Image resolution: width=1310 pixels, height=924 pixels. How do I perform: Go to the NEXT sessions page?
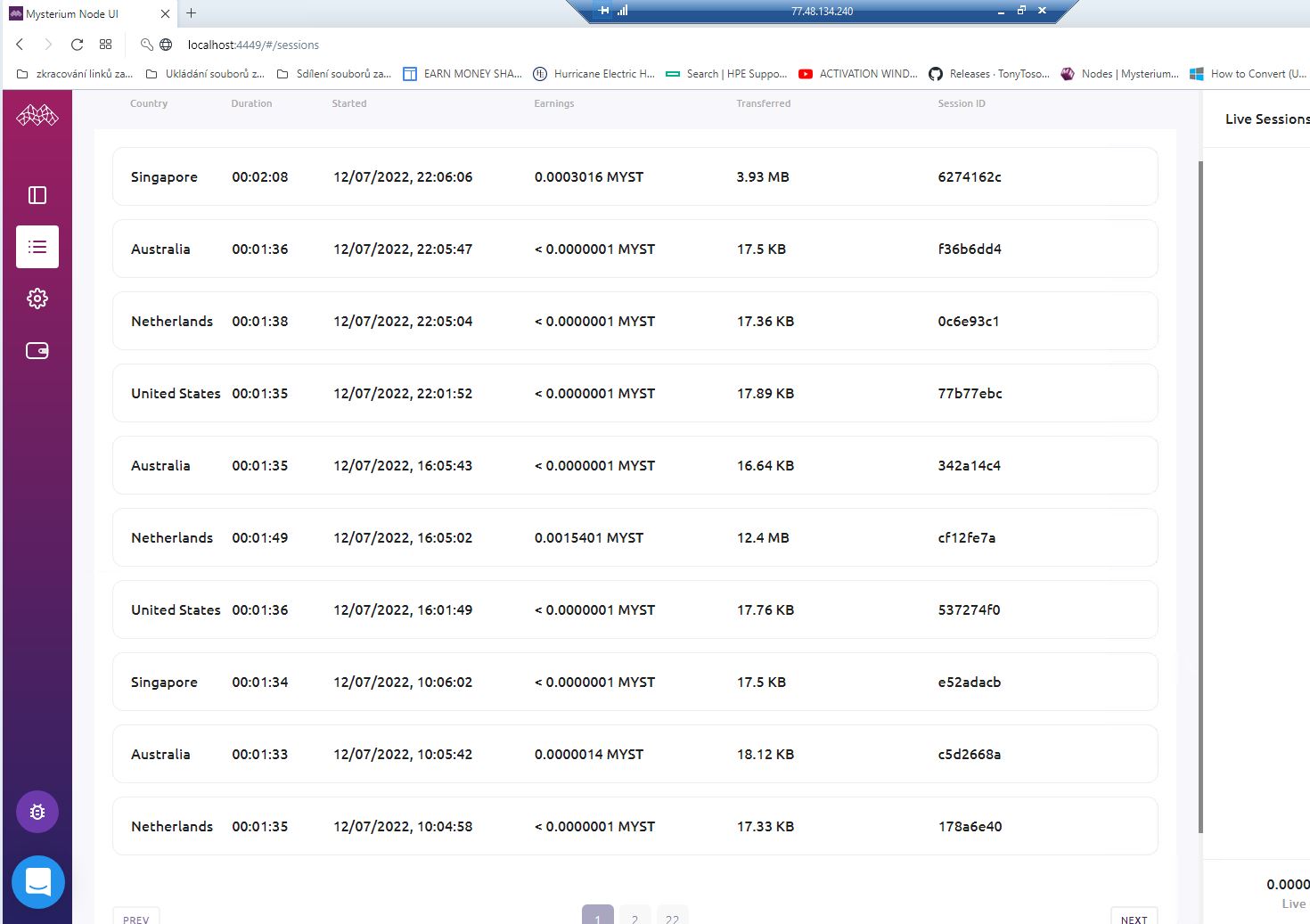(1134, 918)
